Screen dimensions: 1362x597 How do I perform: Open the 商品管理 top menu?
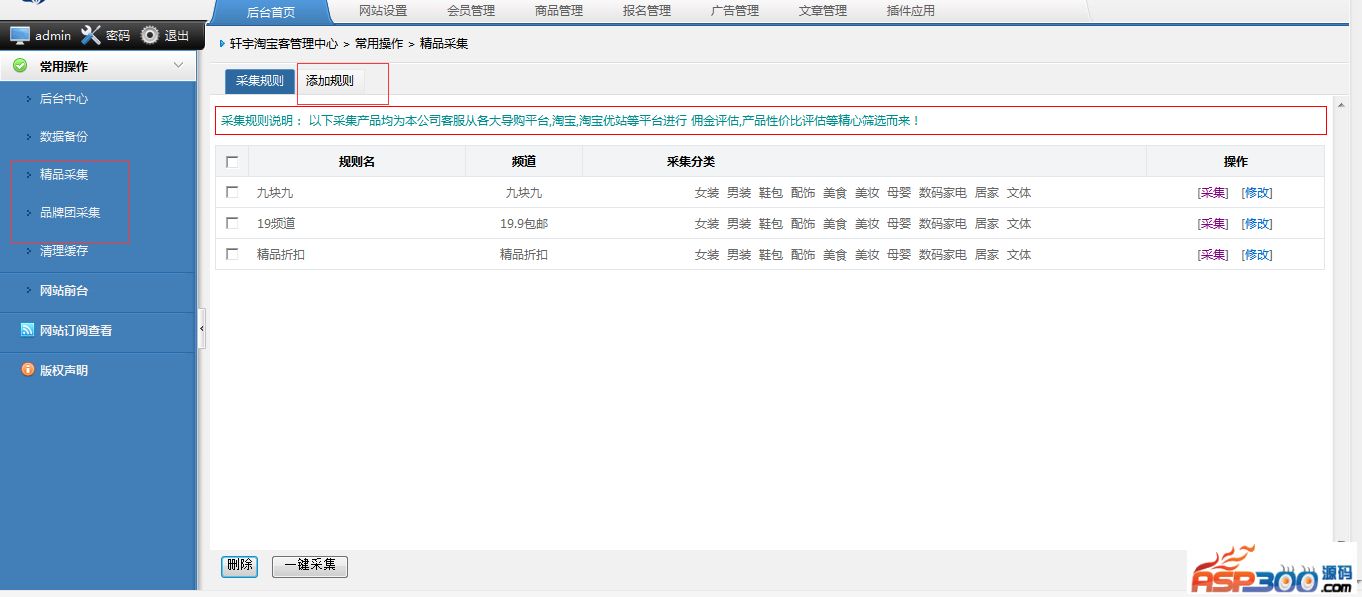click(x=558, y=11)
